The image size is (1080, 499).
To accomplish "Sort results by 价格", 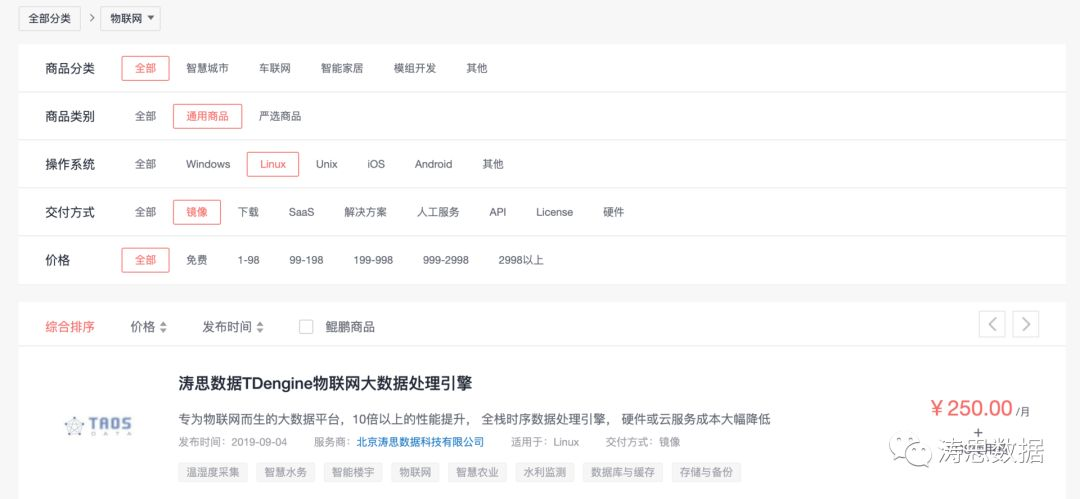I will [x=148, y=327].
